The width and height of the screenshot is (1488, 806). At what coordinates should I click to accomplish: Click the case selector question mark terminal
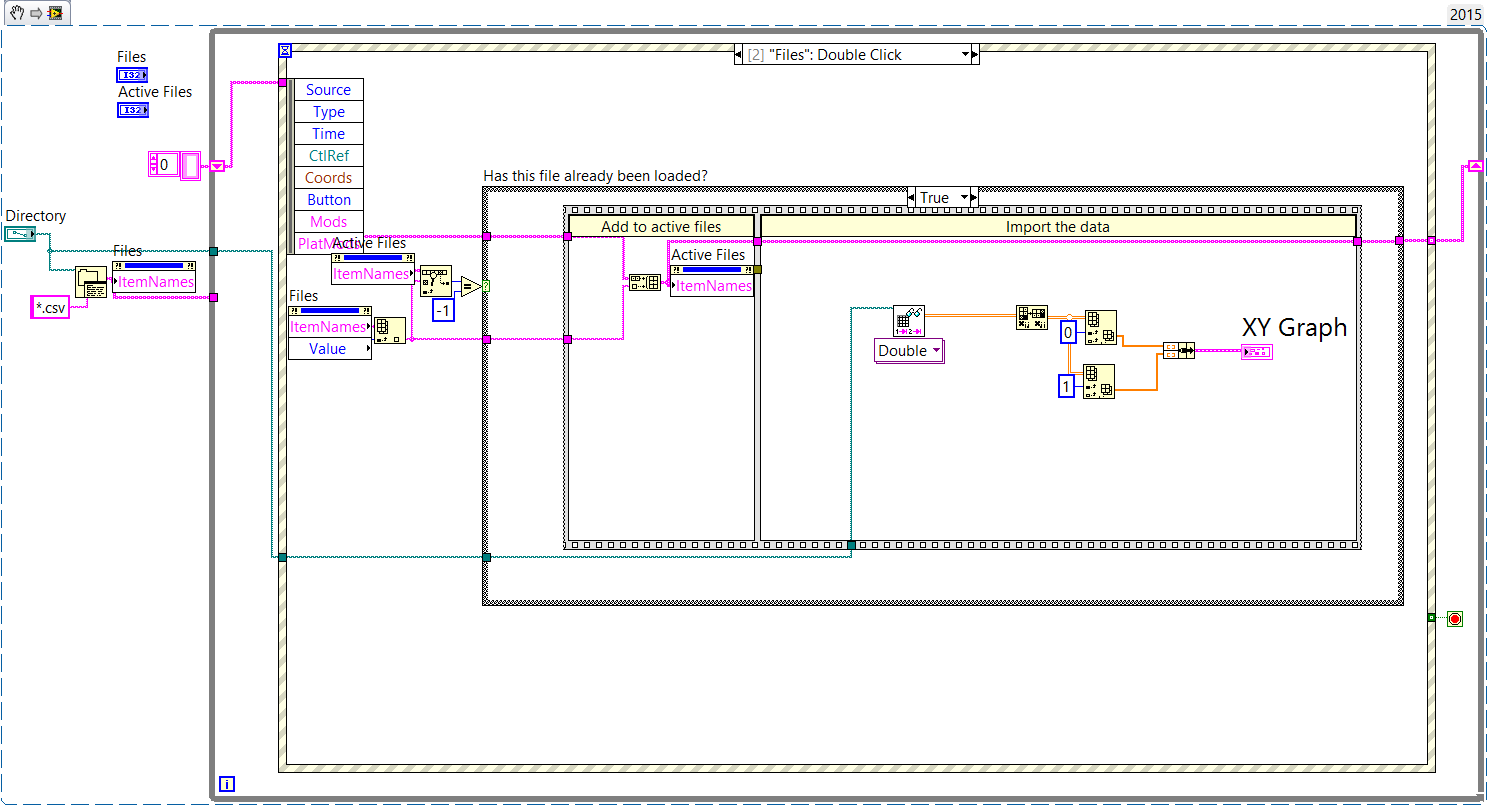coord(487,287)
